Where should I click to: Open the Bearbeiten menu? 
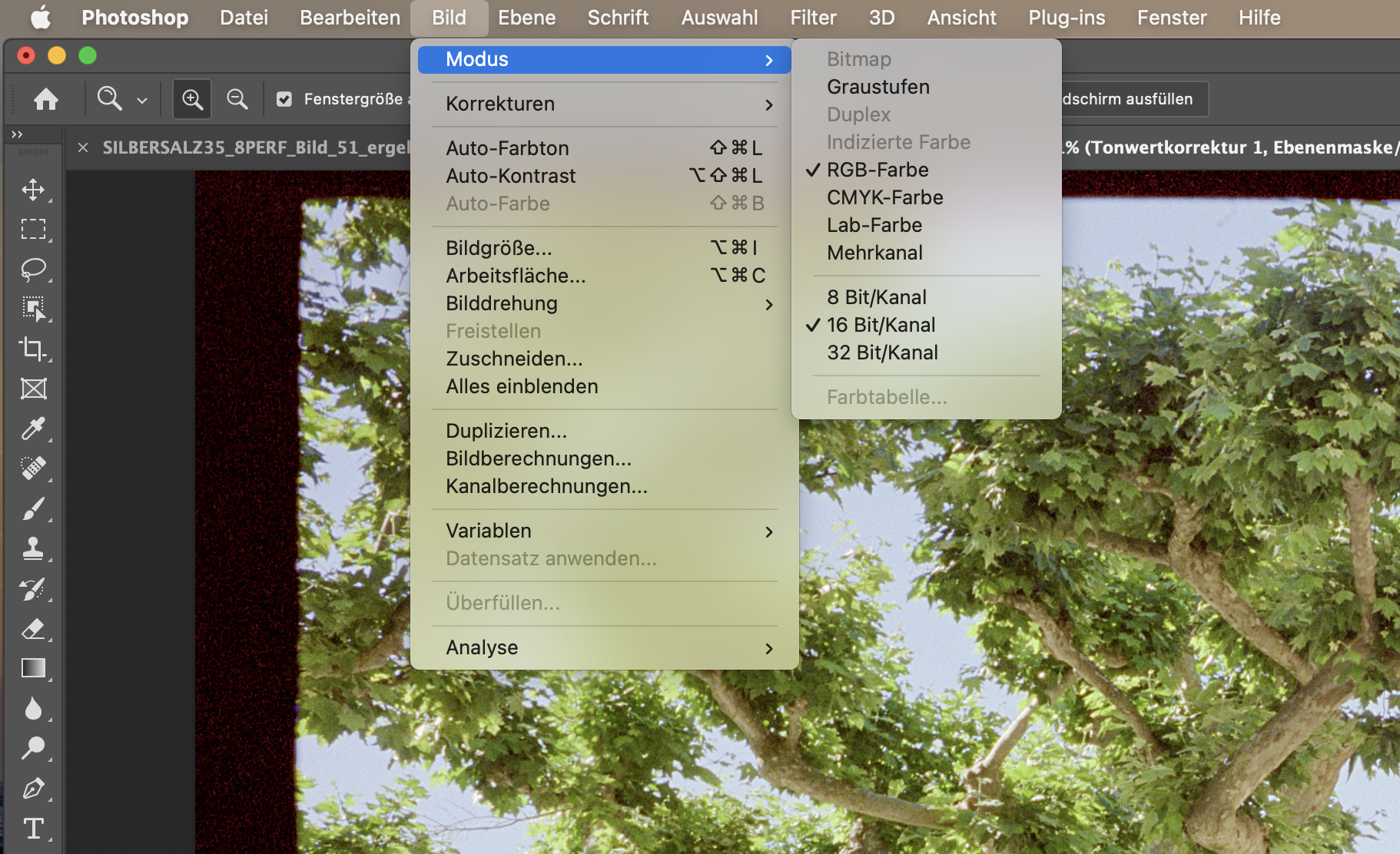pos(350,17)
